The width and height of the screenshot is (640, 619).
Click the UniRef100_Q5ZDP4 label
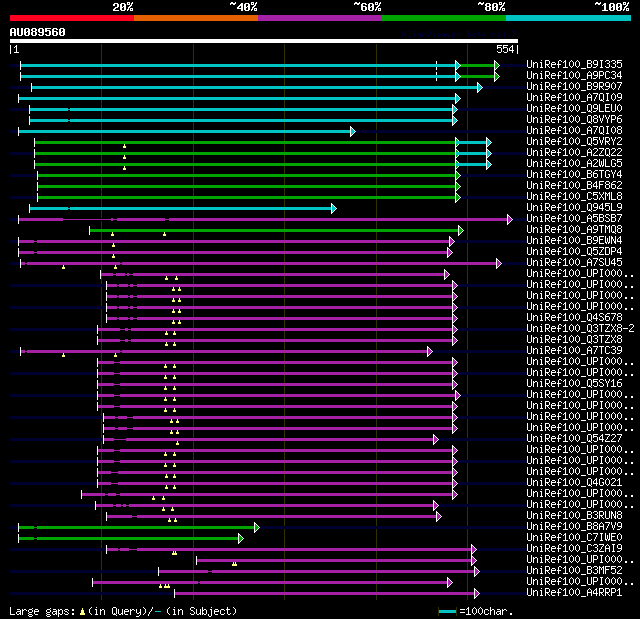point(574,252)
